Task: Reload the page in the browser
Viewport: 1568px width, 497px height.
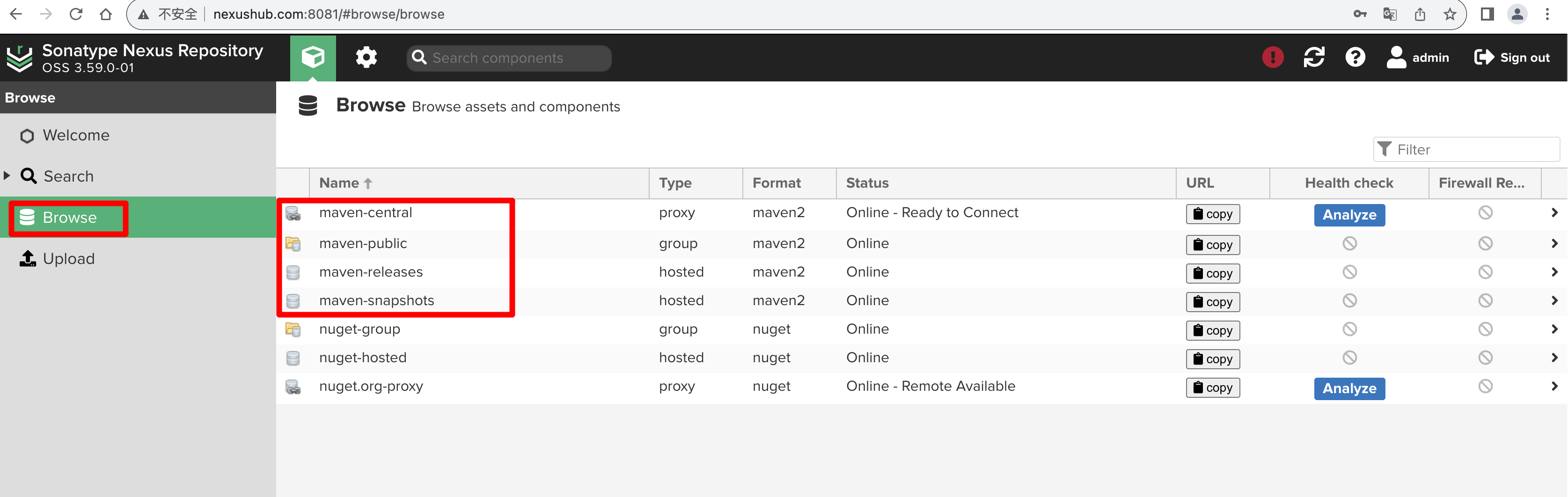Action: pos(76,14)
